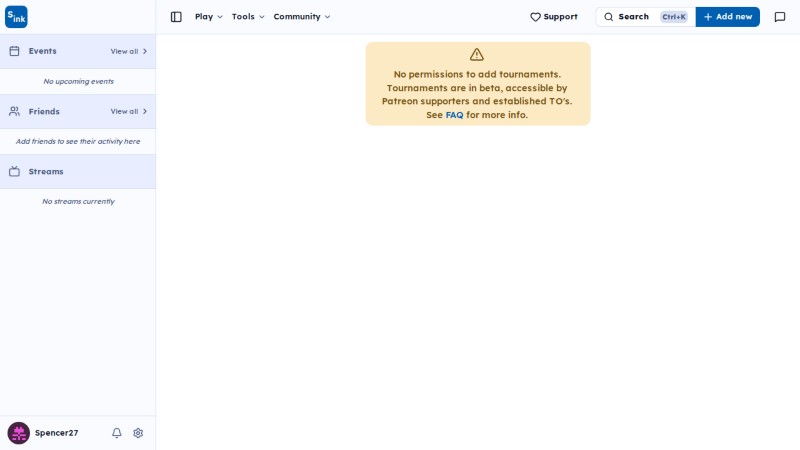Click the warning triangle icon

477,54
